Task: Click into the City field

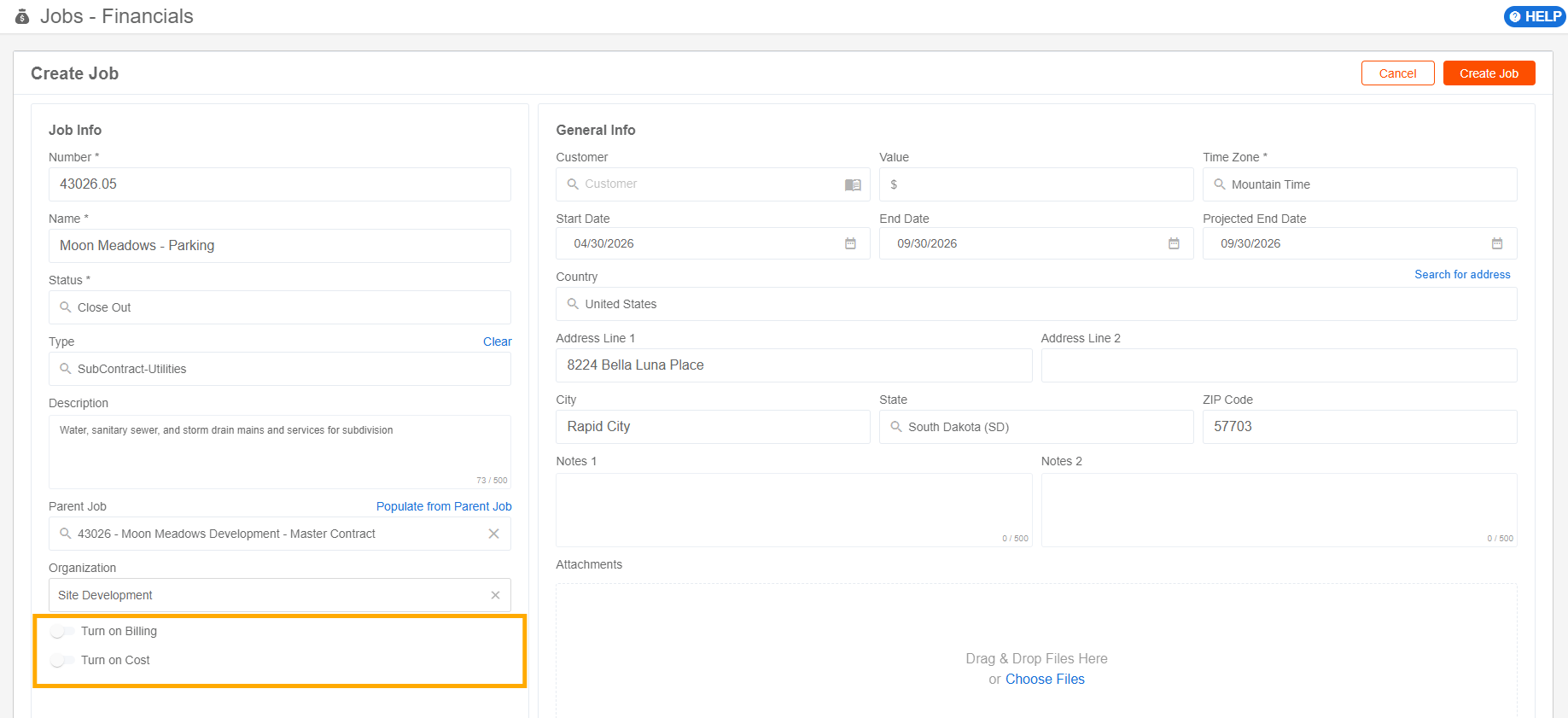Action: (713, 427)
